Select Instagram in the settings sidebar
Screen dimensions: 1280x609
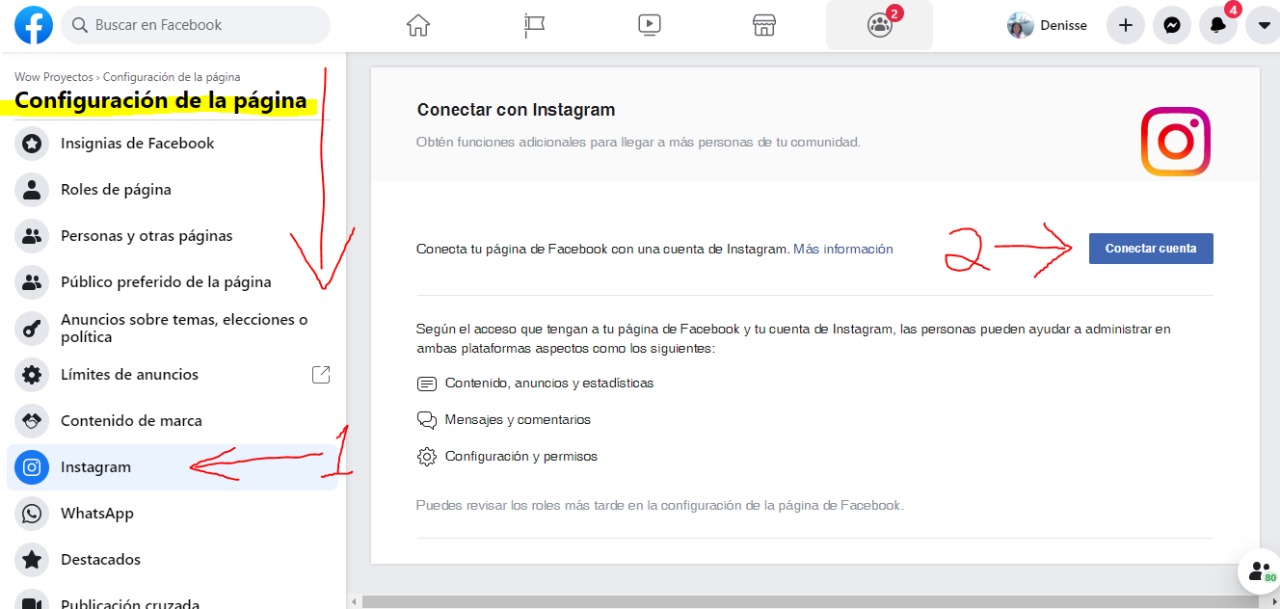pos(96,466)
